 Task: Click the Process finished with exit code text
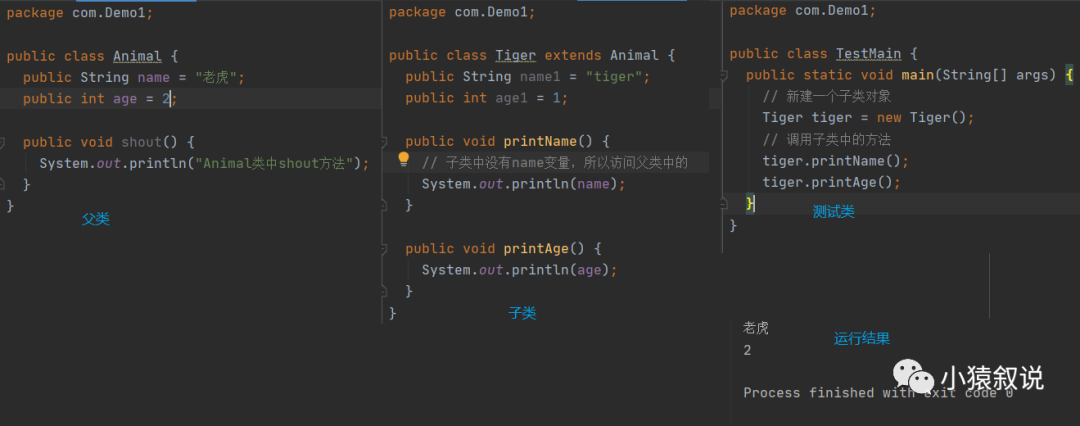tap(878, 393)
